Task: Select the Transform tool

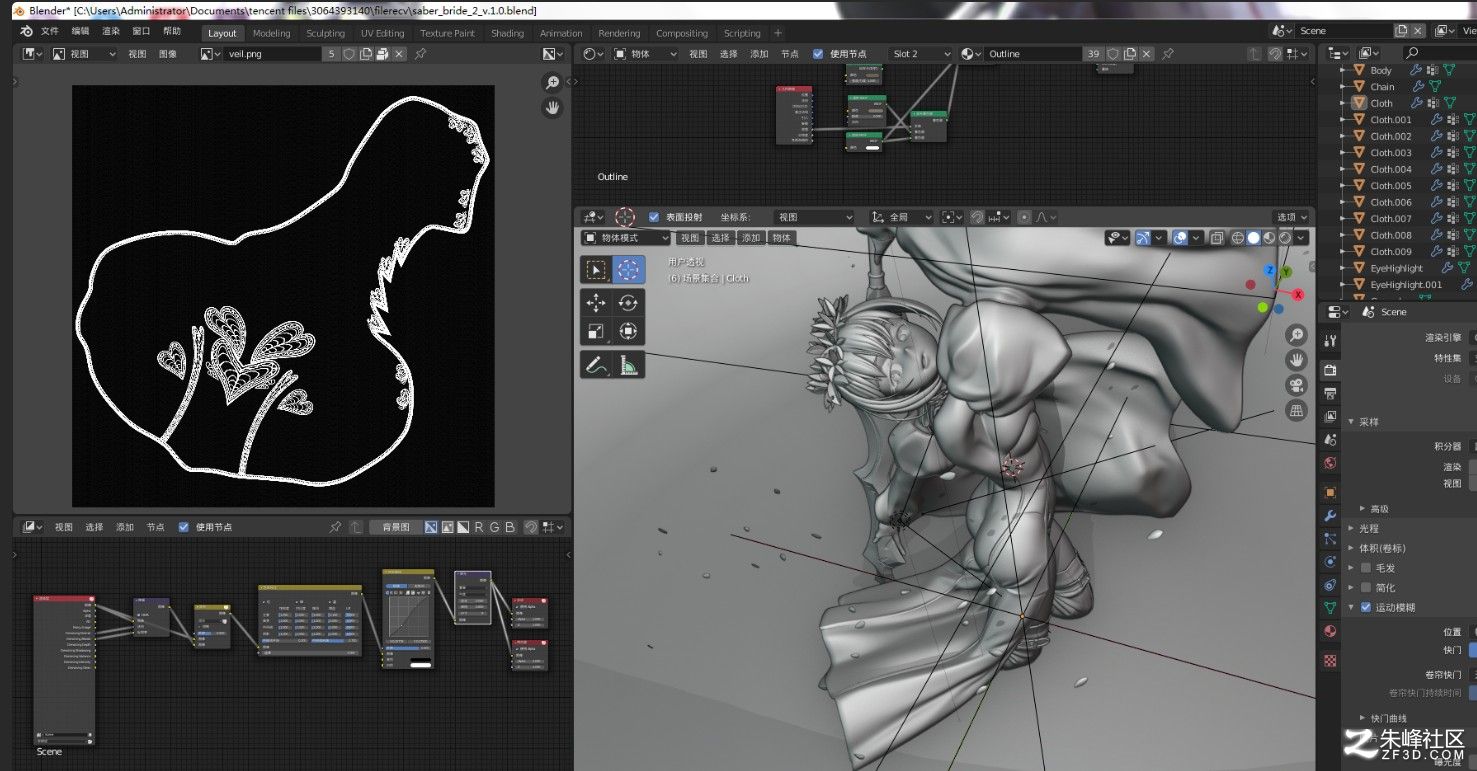Action: (x=628, y=331)
